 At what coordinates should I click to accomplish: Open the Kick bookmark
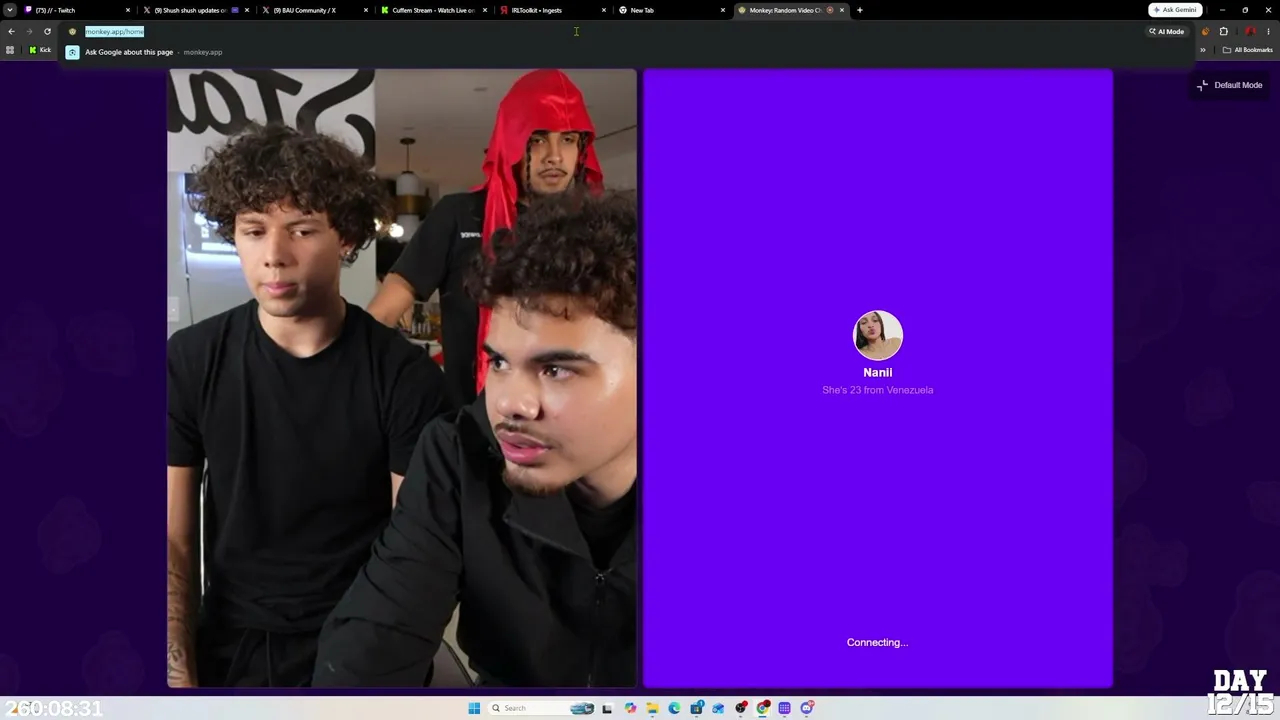click(40, 50)
